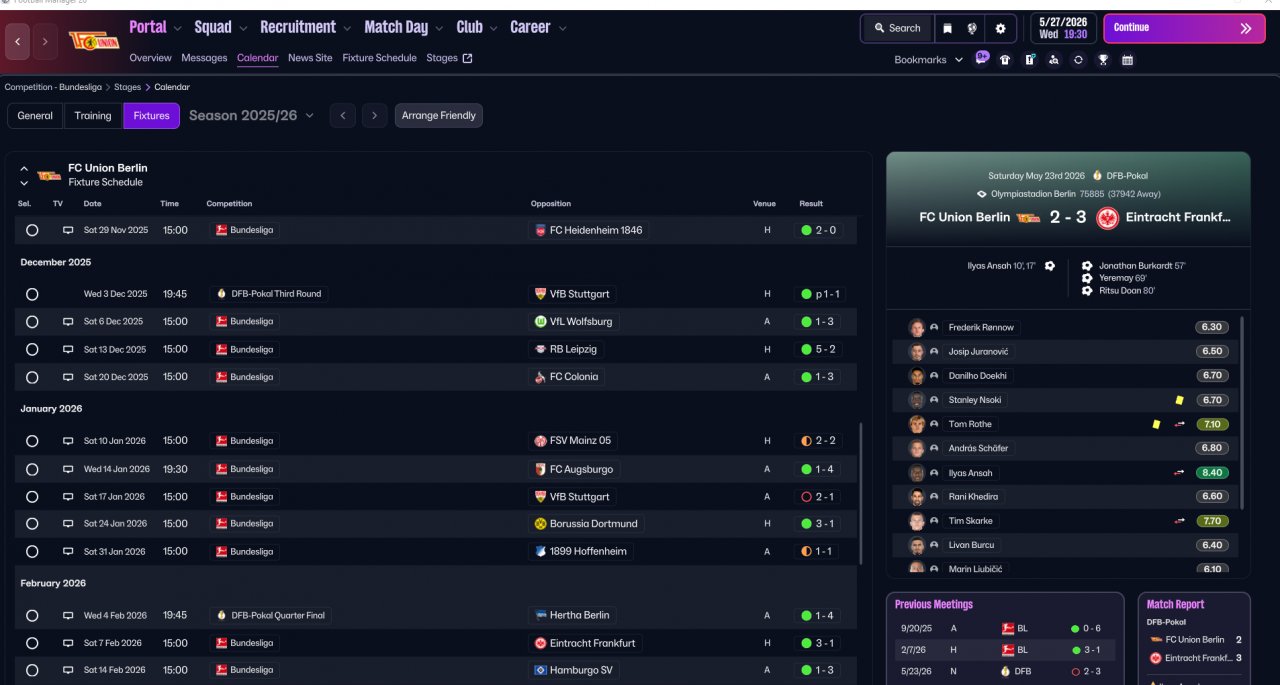Click TV icon for FC Heidenheim 1846 fixture
The height and width of the screenshot is (685, 1280).
[x=68, y=230]
